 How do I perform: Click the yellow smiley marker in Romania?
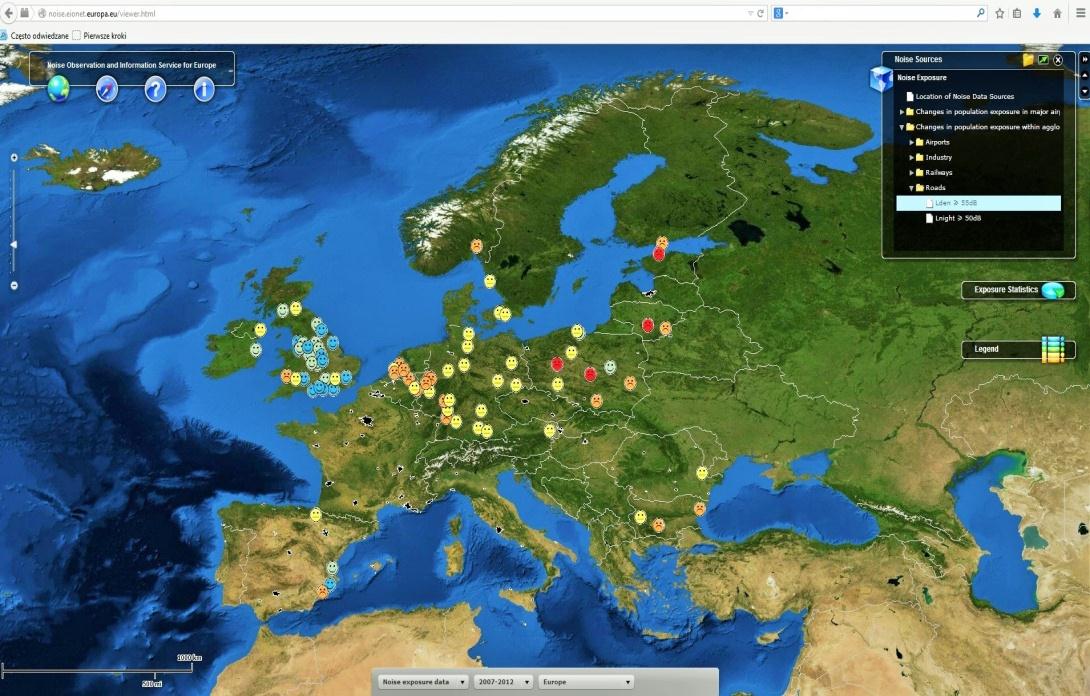[x=702, y=473]
